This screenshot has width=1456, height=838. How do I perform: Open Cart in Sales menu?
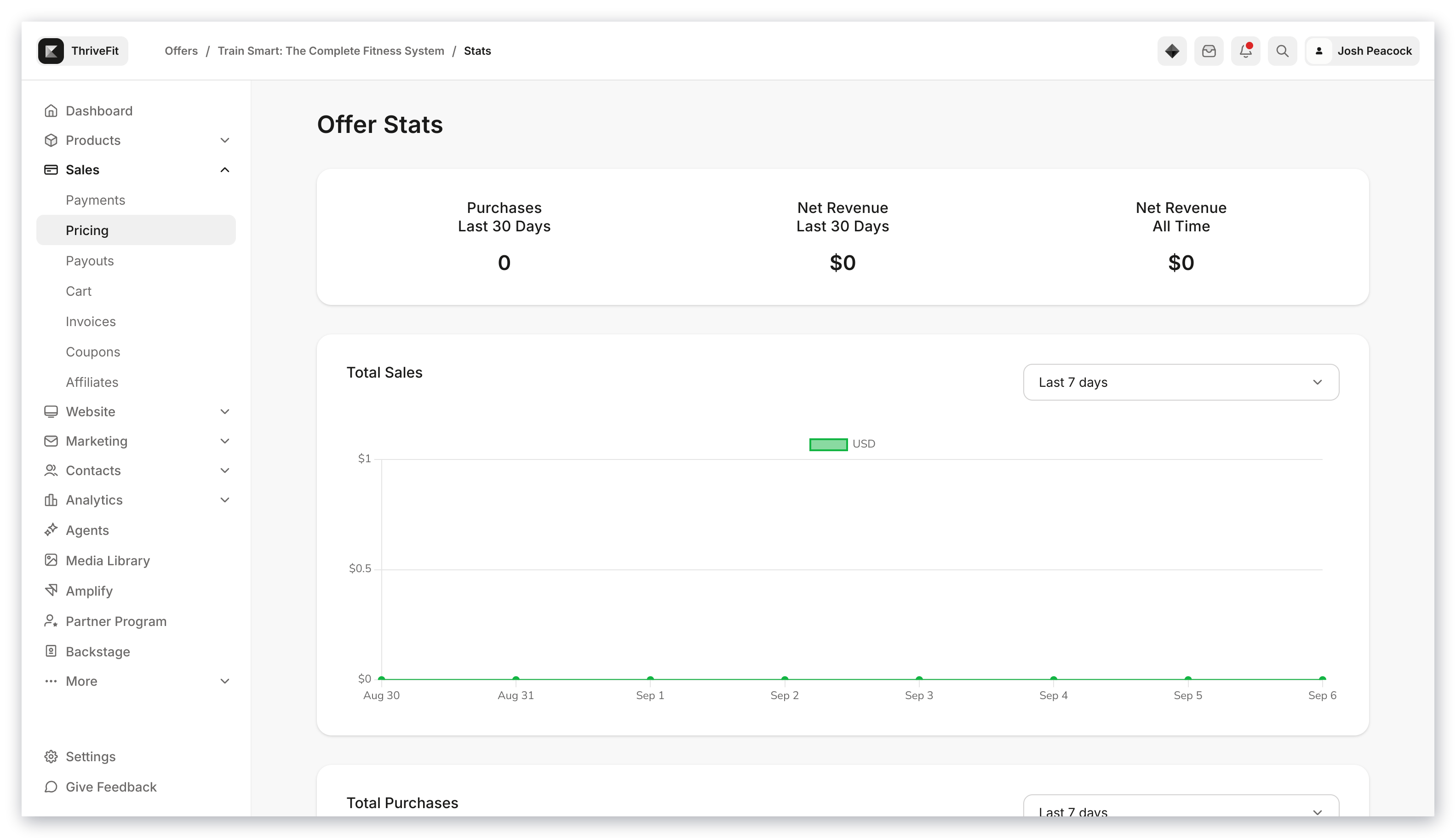[78, 291]
